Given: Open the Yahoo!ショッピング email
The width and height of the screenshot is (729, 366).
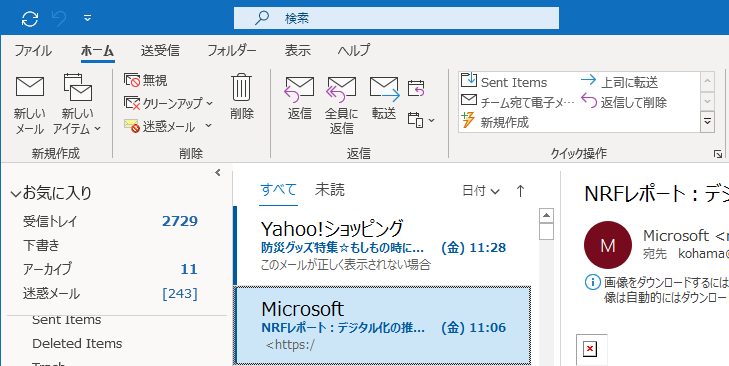Looking at the screenshot, I should [383, 246].
